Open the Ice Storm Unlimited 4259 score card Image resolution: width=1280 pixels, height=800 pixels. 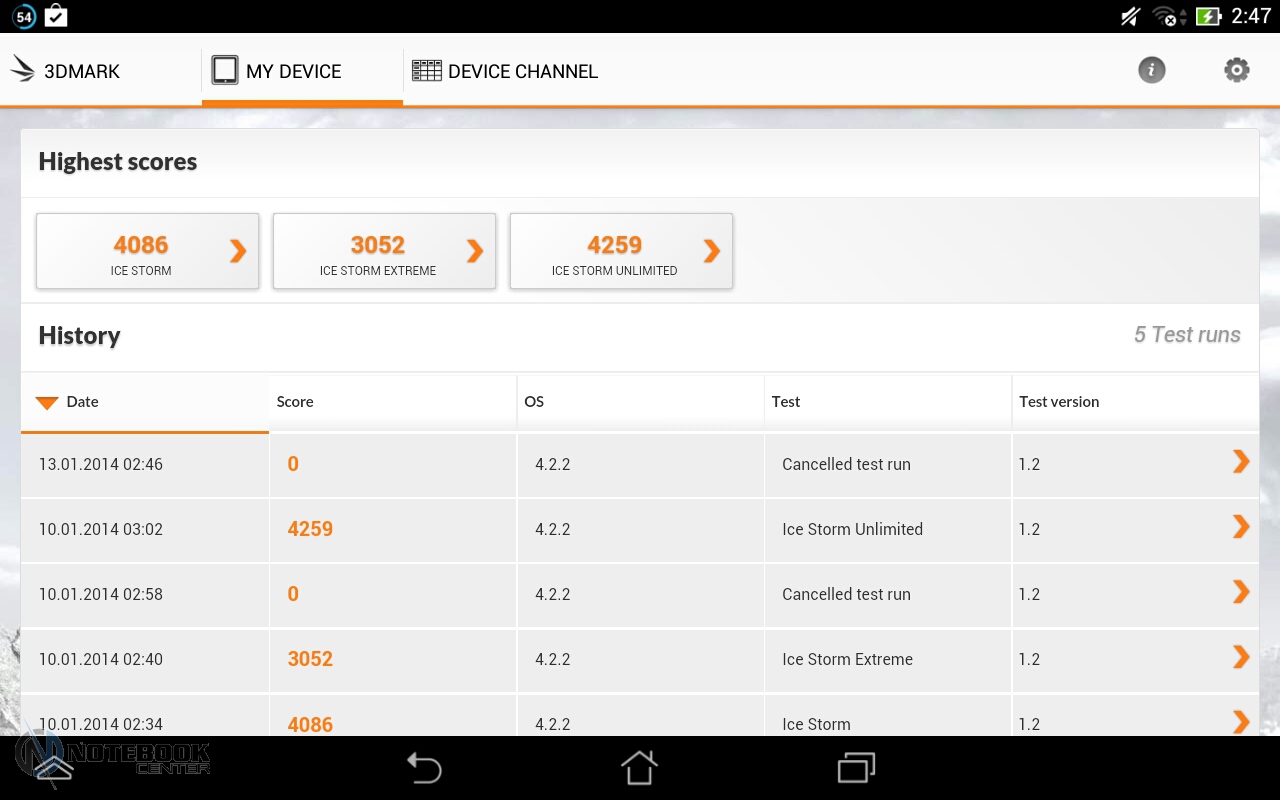point(621,252)
